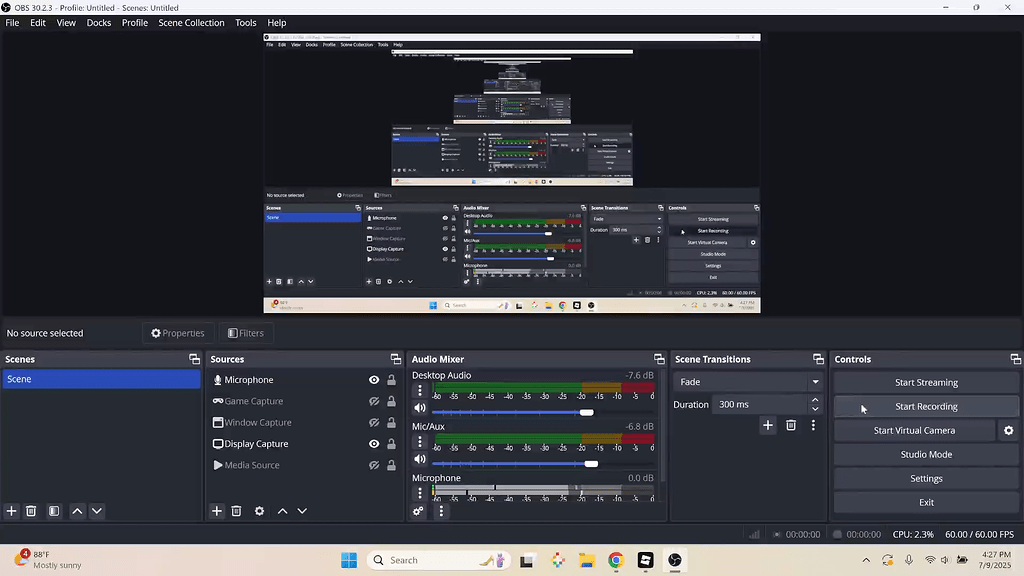Image resolution: width=1024 pixels, height=576 pixels.
Task: Open Virtual Camera configuration gear next to Start Virtual Camera
Action: click(x=1008, y=430)
